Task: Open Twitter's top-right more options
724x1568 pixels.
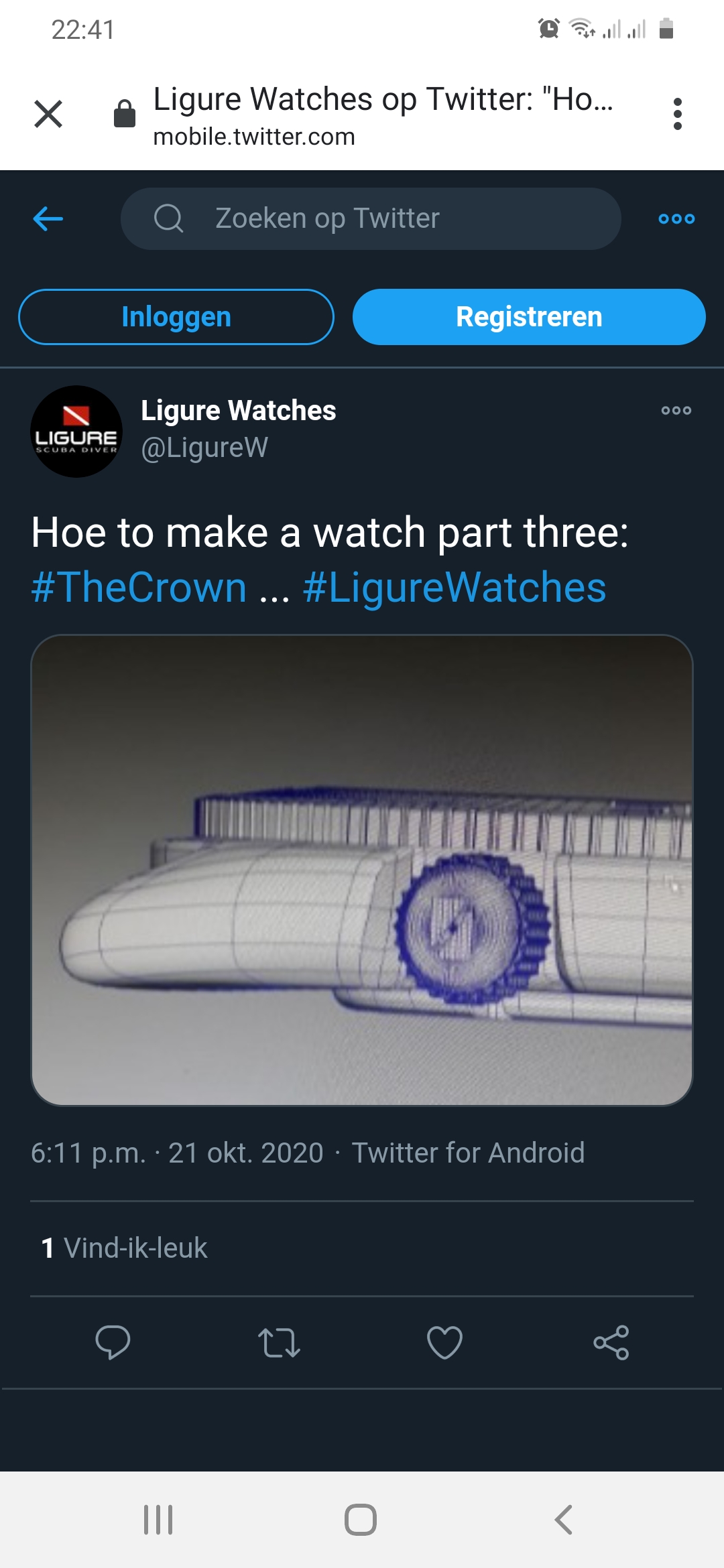Action: click(676, 218)
